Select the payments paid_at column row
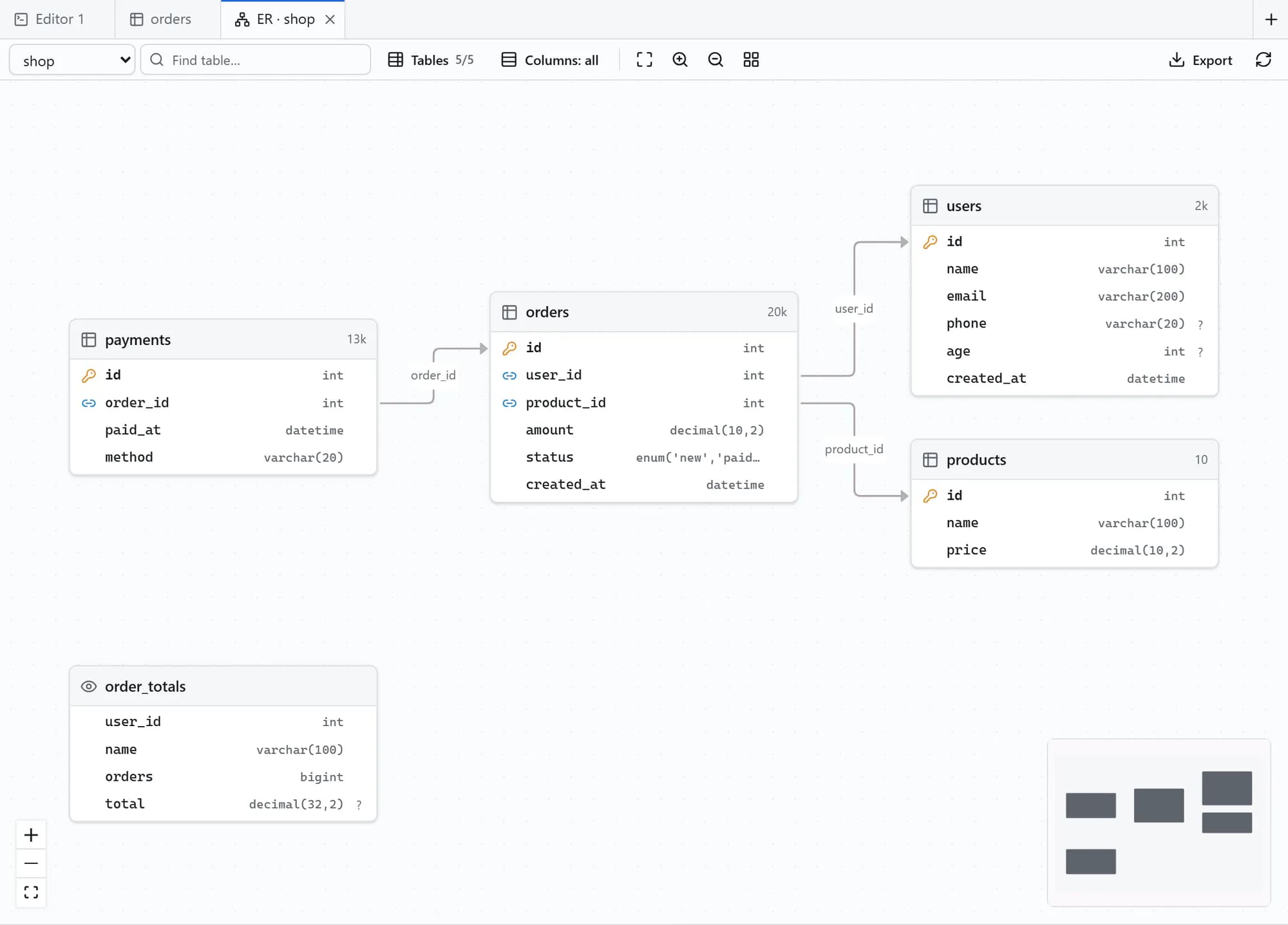 (223, 430)
